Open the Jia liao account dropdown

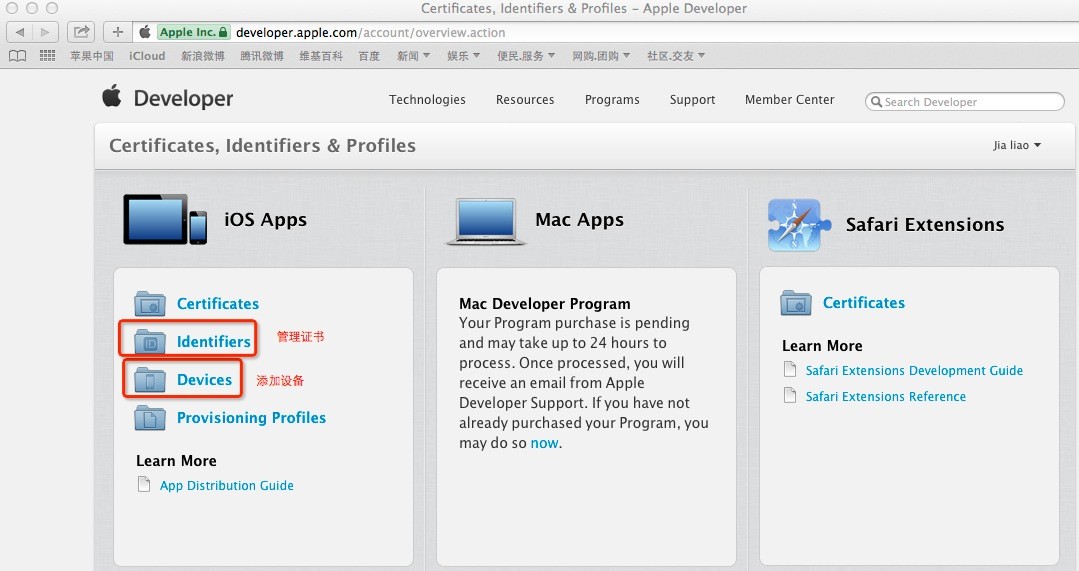pyautogui.click(x=1016, y=145)
